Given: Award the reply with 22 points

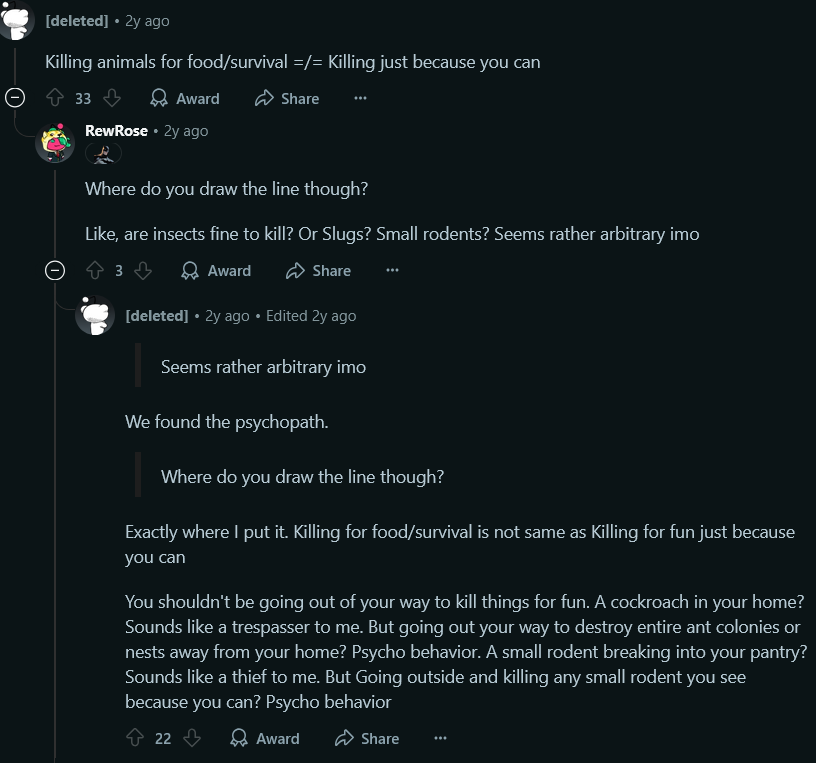Looking at the screenshot, I should [265, 738].
